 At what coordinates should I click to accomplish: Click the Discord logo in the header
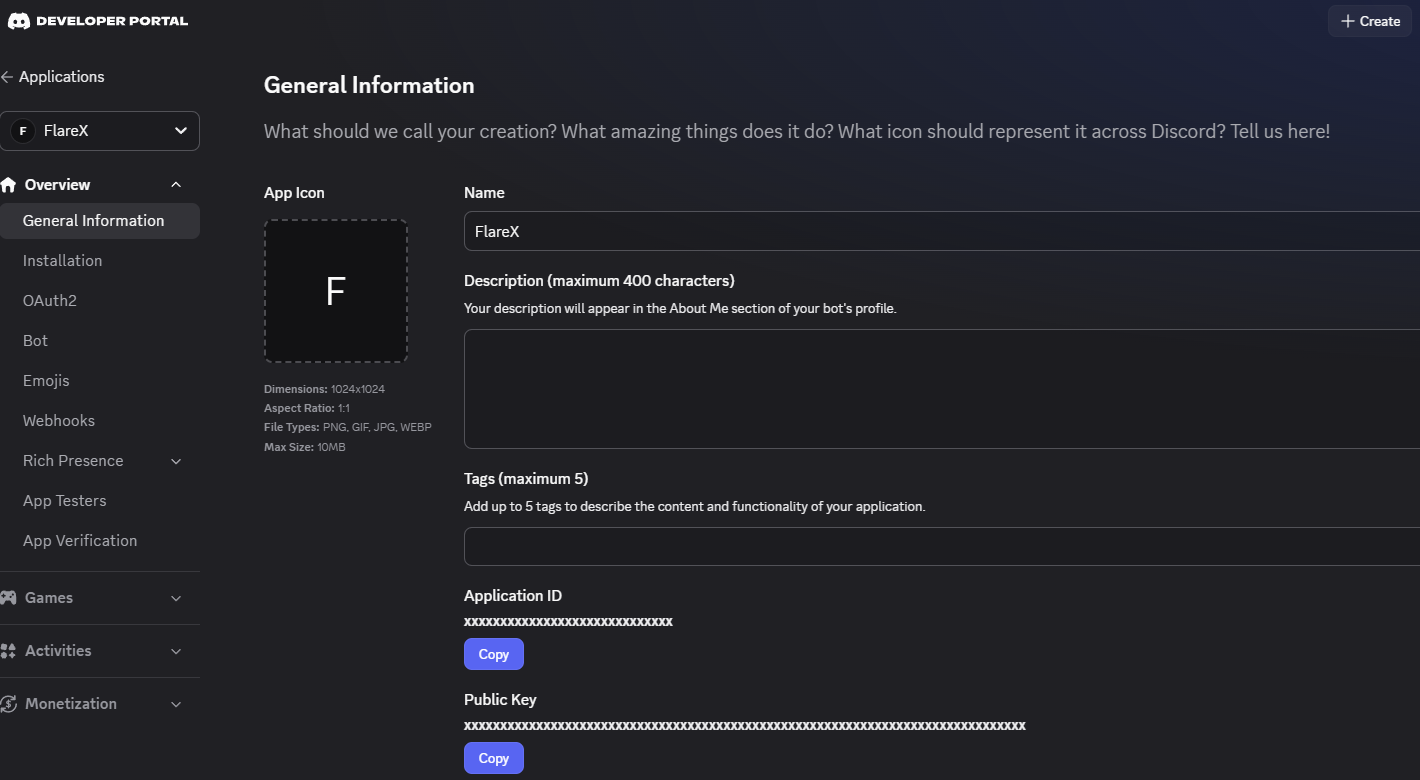tap(18, 21)
